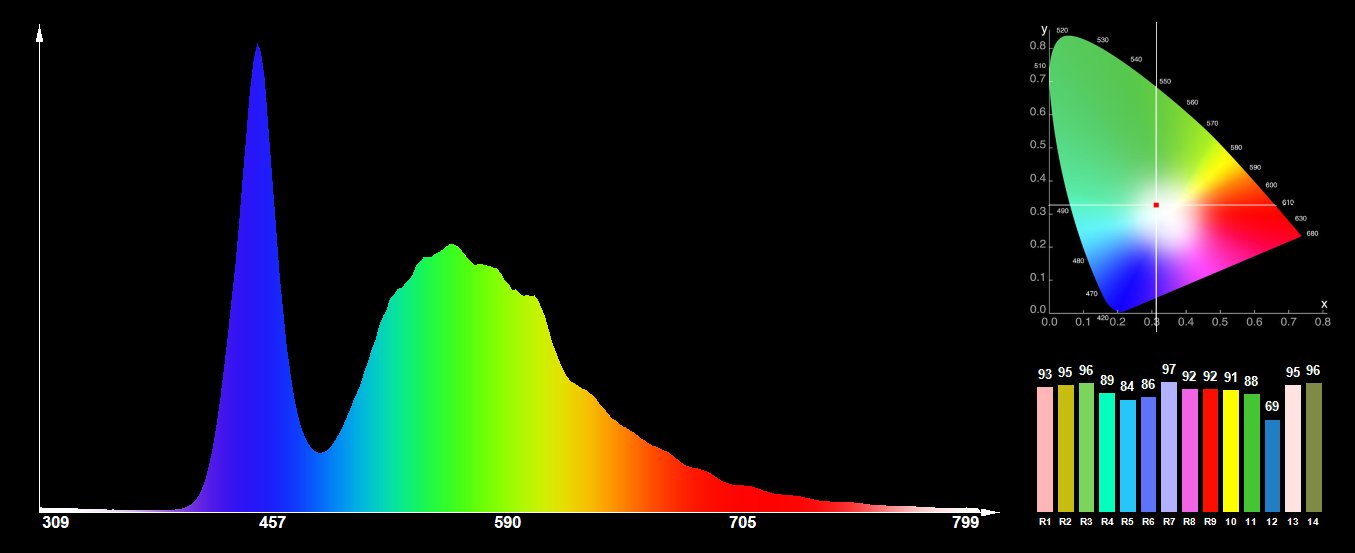Select the red R9 bar
Screen dimensions: 1355x553
1210,450
